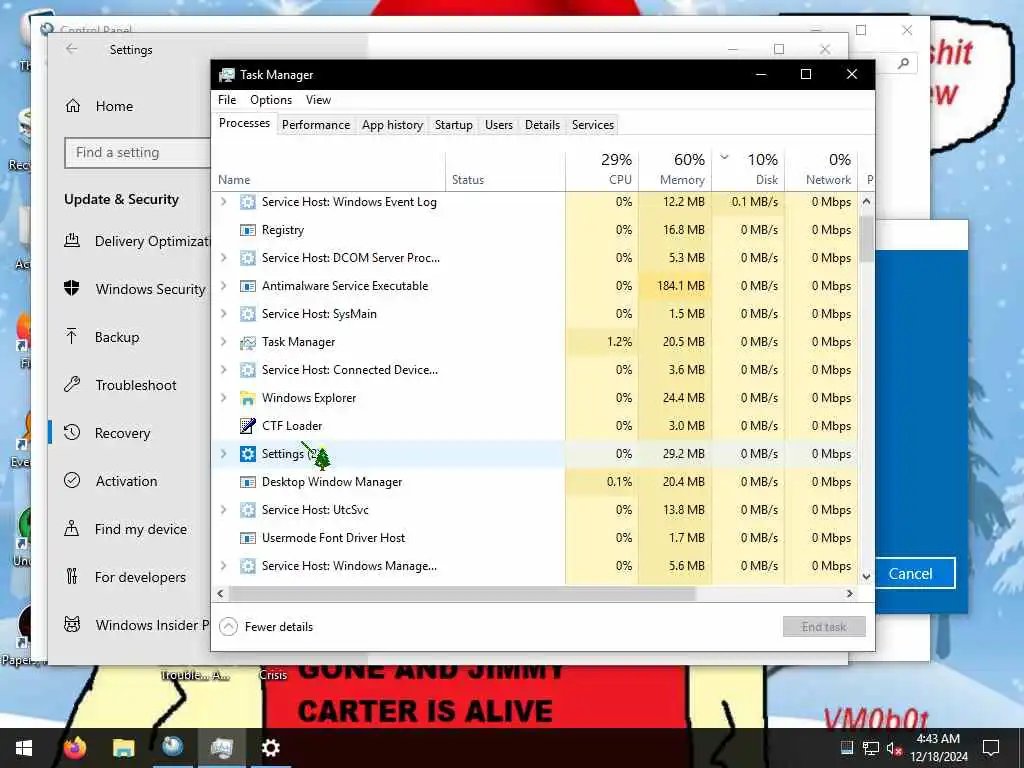The image size is (1024, 768).
Task: Switch to the Startup tab
Action: tap(454, 125)
